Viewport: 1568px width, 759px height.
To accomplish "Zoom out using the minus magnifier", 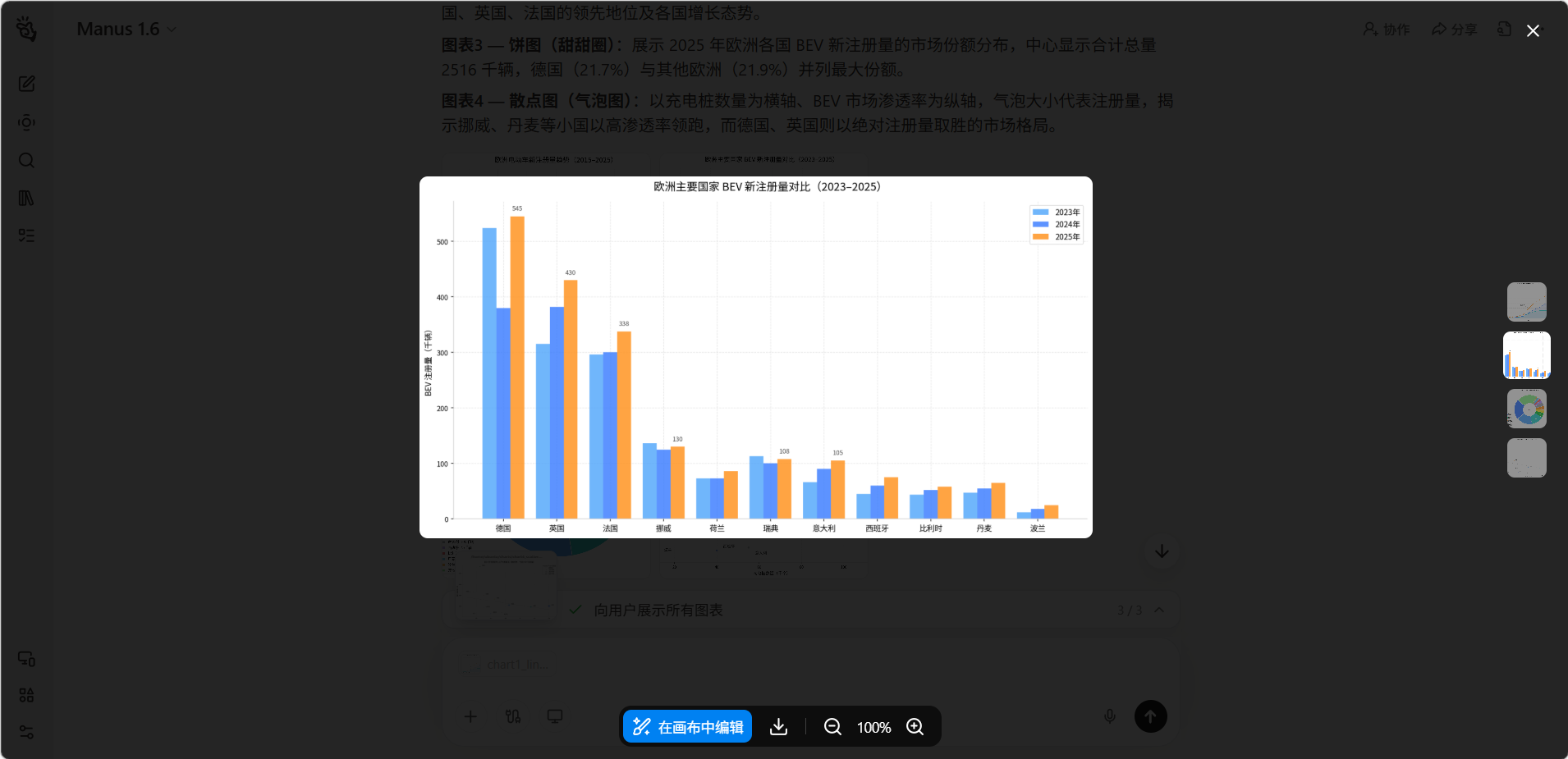I will (x=832, y=727).
